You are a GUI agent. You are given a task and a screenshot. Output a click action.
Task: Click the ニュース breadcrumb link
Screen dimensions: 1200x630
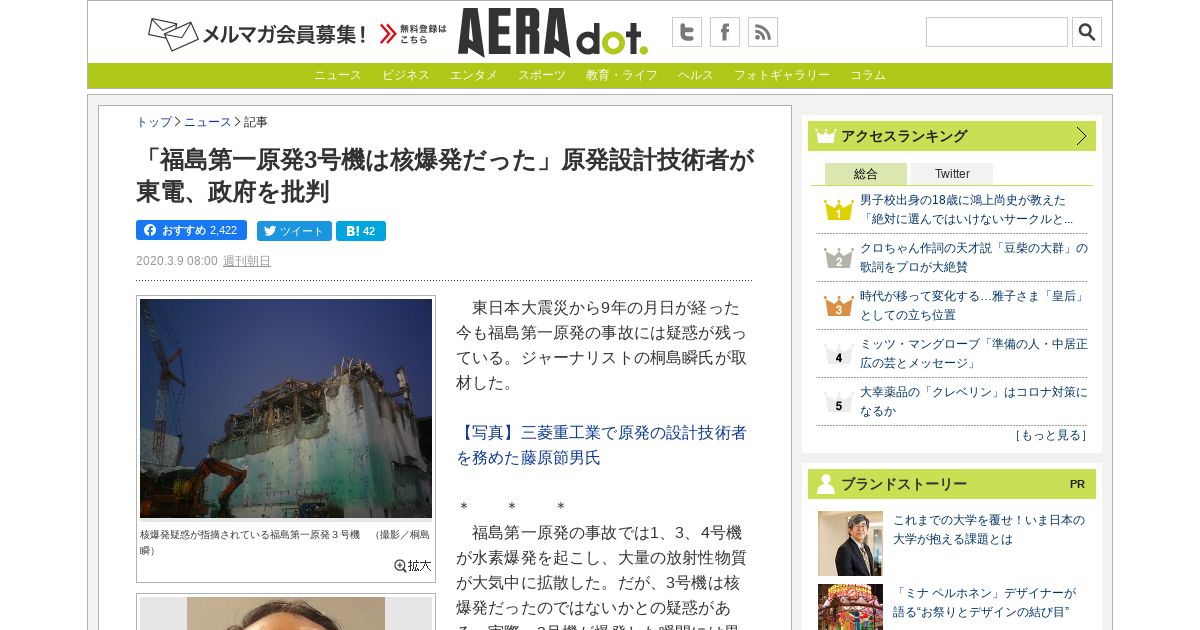pos(208,122)
